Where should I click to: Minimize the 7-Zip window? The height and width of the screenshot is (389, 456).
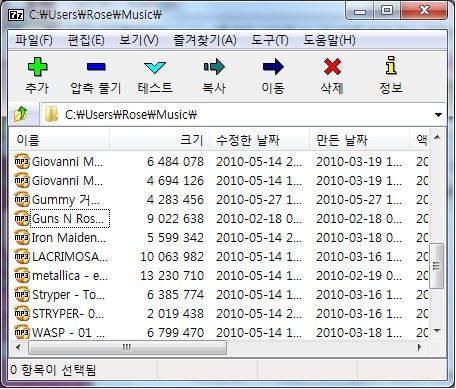pyautogui.click(x=360, y=11)
